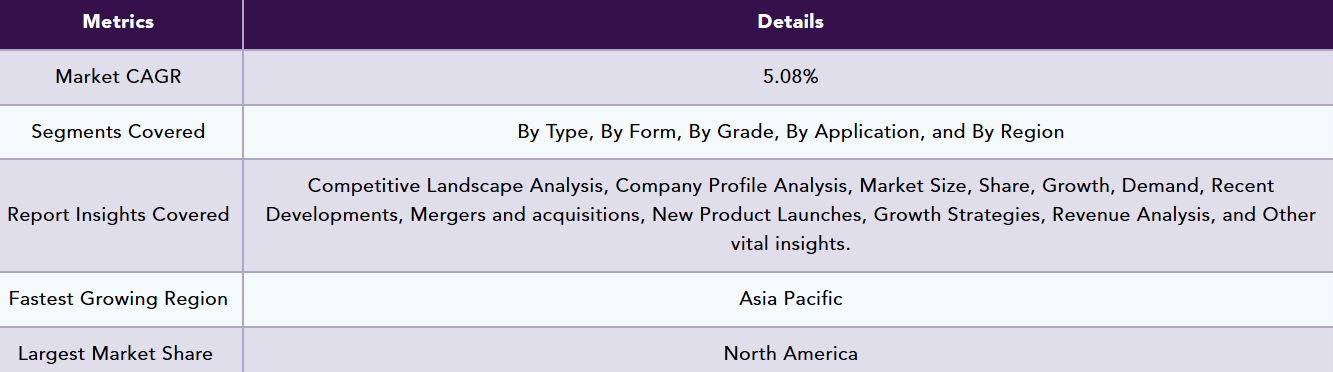This screenshot has height=372, width=1333.
Task: Click the Asia Pacific value cell
Action: tap(789, 299)
